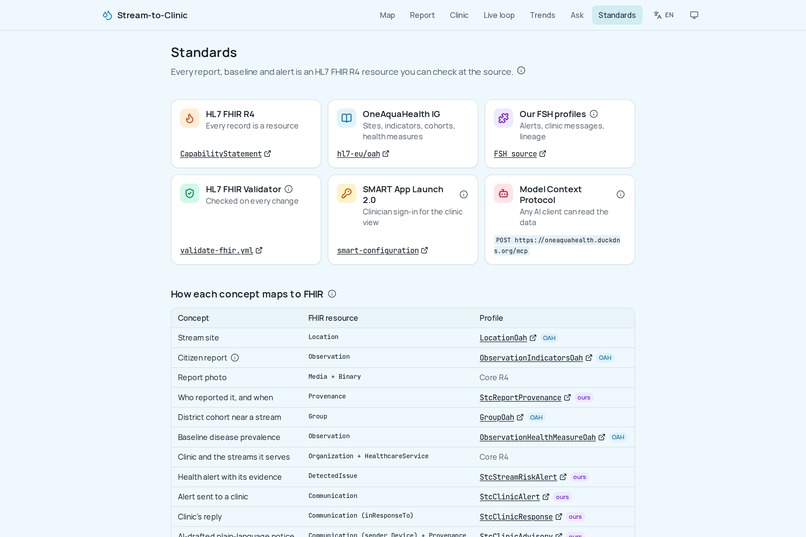
Task: Click the Model Context Protocol robot icon
Action: pos(503,193)
